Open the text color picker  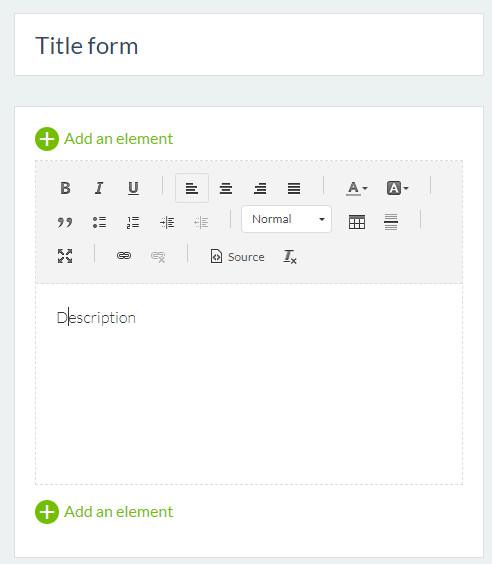tap(356, 188)
